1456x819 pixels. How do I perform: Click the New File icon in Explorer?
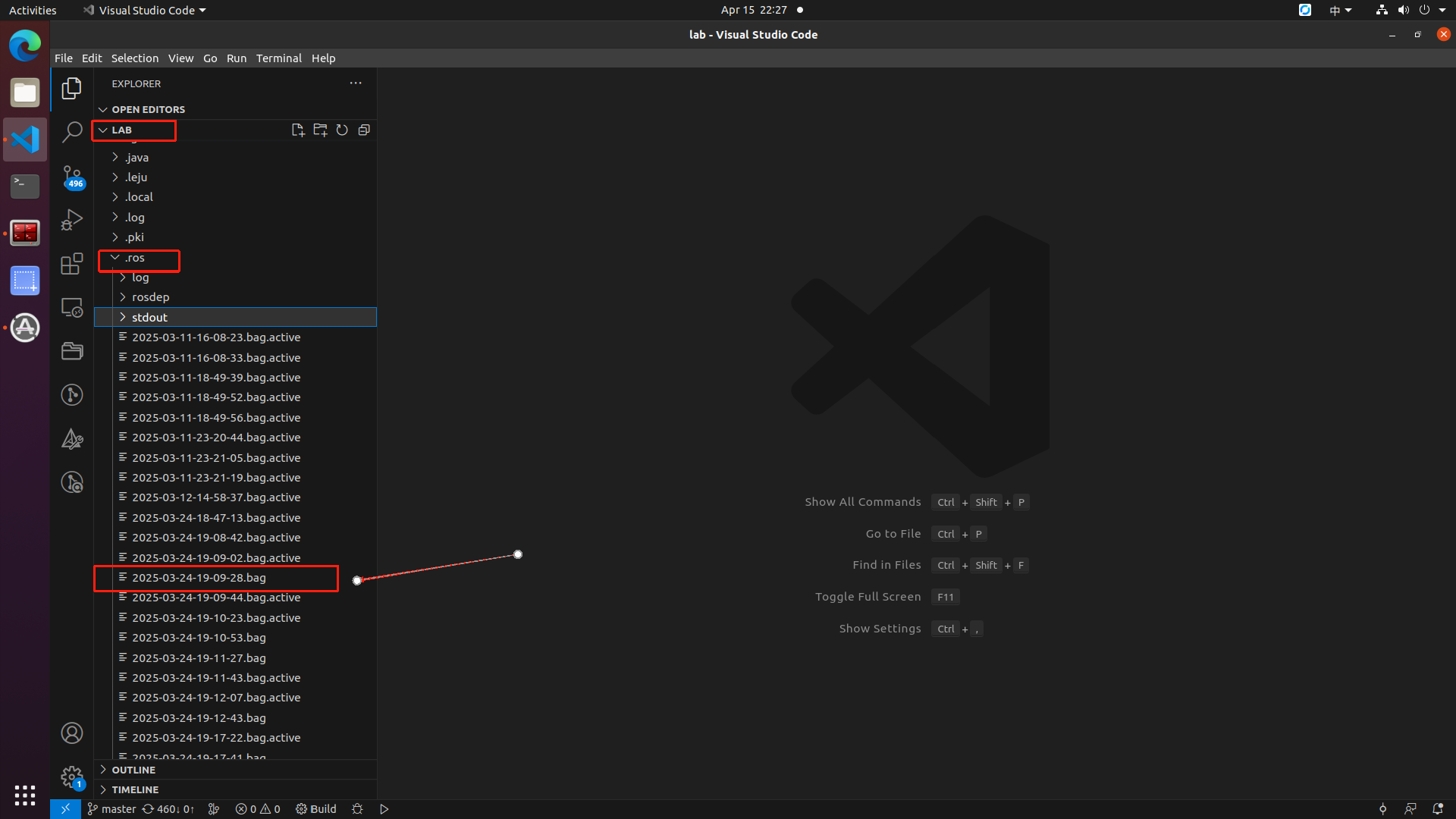click(298, 130)
